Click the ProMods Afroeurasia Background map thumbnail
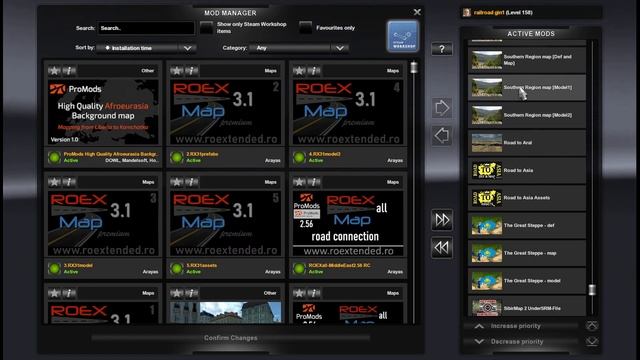640x360 pixels. [x=103, y=112]
